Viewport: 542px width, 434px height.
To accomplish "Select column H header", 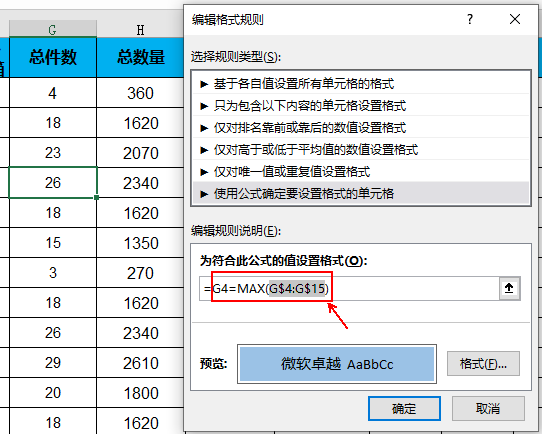I will click(140, 30).
